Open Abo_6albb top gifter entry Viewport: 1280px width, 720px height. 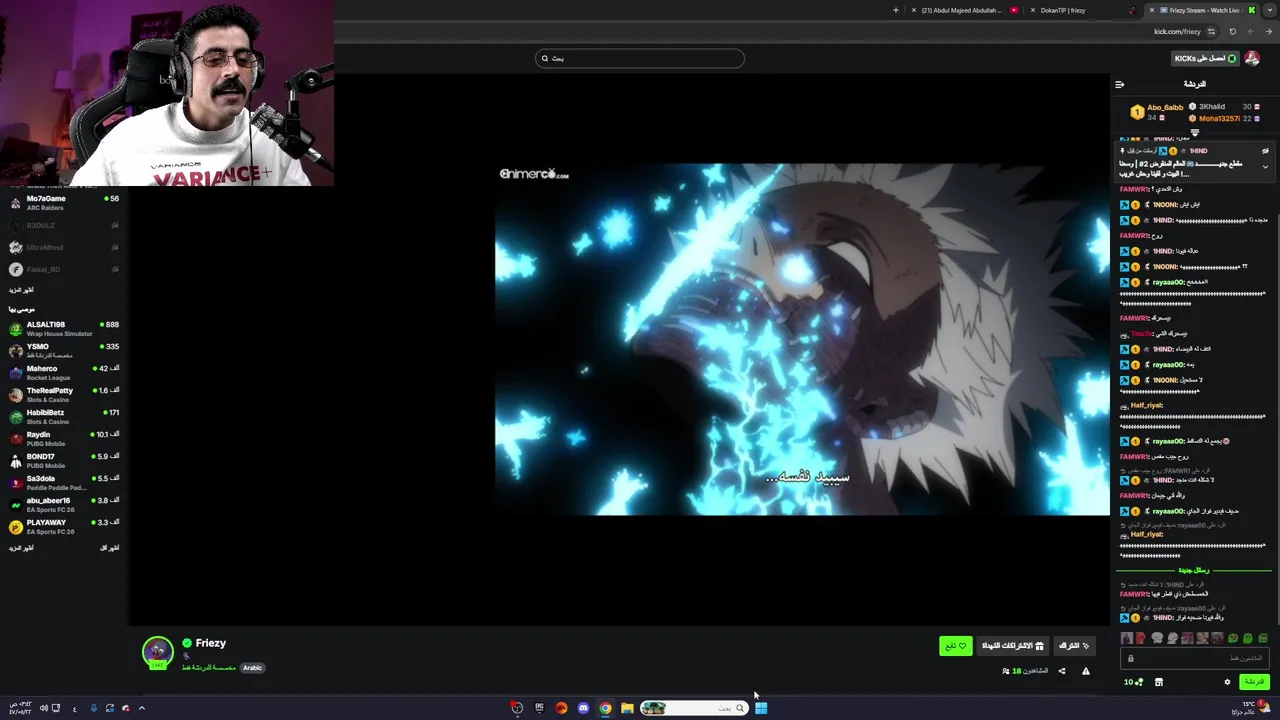(1158, 112)
